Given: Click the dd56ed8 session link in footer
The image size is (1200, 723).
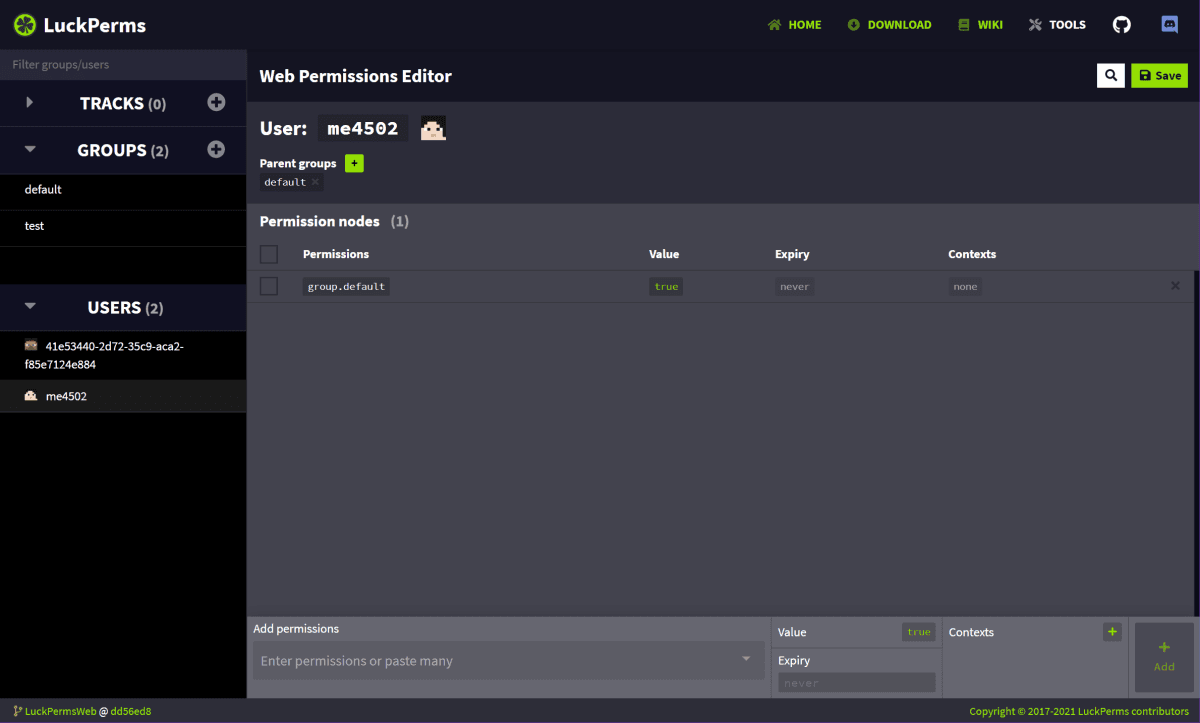Looking at the screenshot, I should (x=130, y=711).
